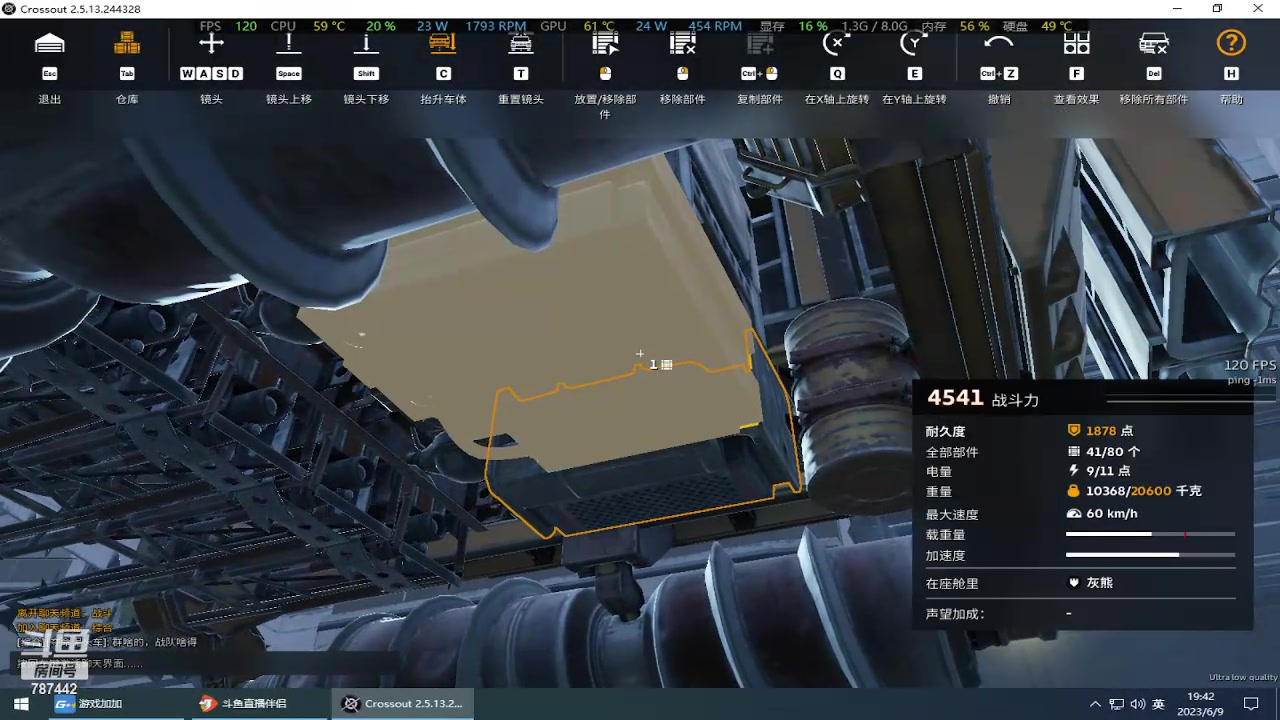The image size is (1280, 720).
Task: Click the 移除所有部件 remove all parts icon
Action: (x=1154, y=43)
